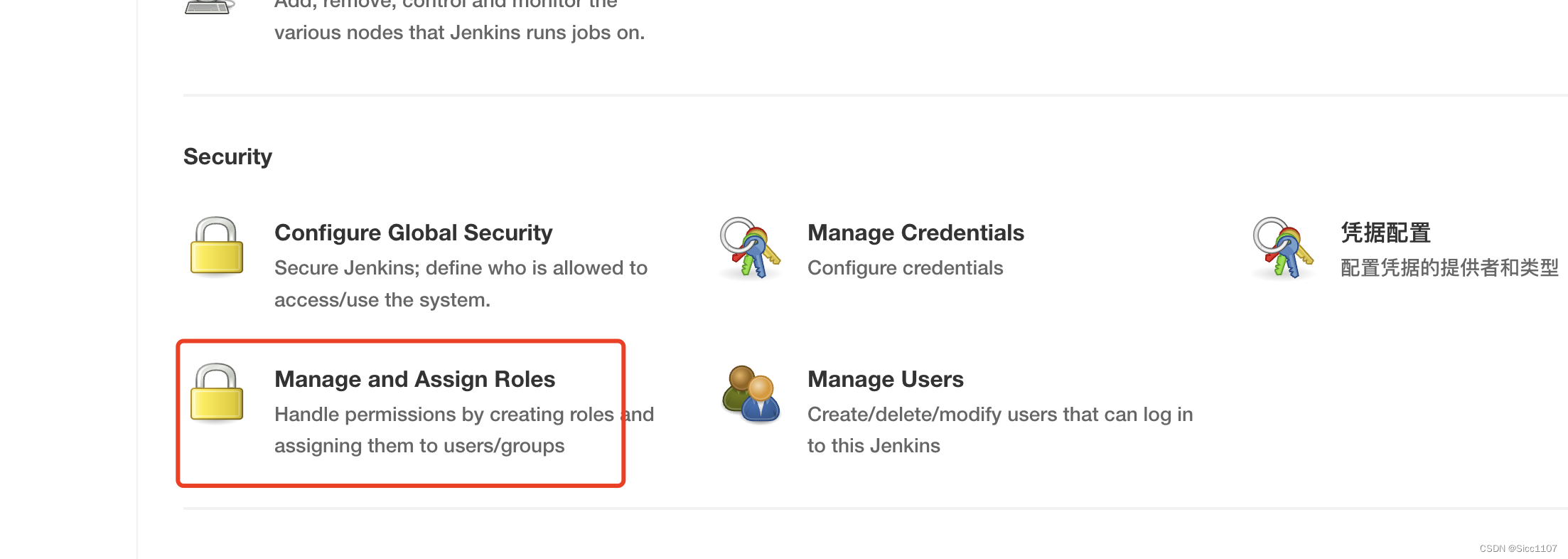This screenshot has width=1568, height=559.
Task: Go to Manage Users
Action: (x=885, y=379)
